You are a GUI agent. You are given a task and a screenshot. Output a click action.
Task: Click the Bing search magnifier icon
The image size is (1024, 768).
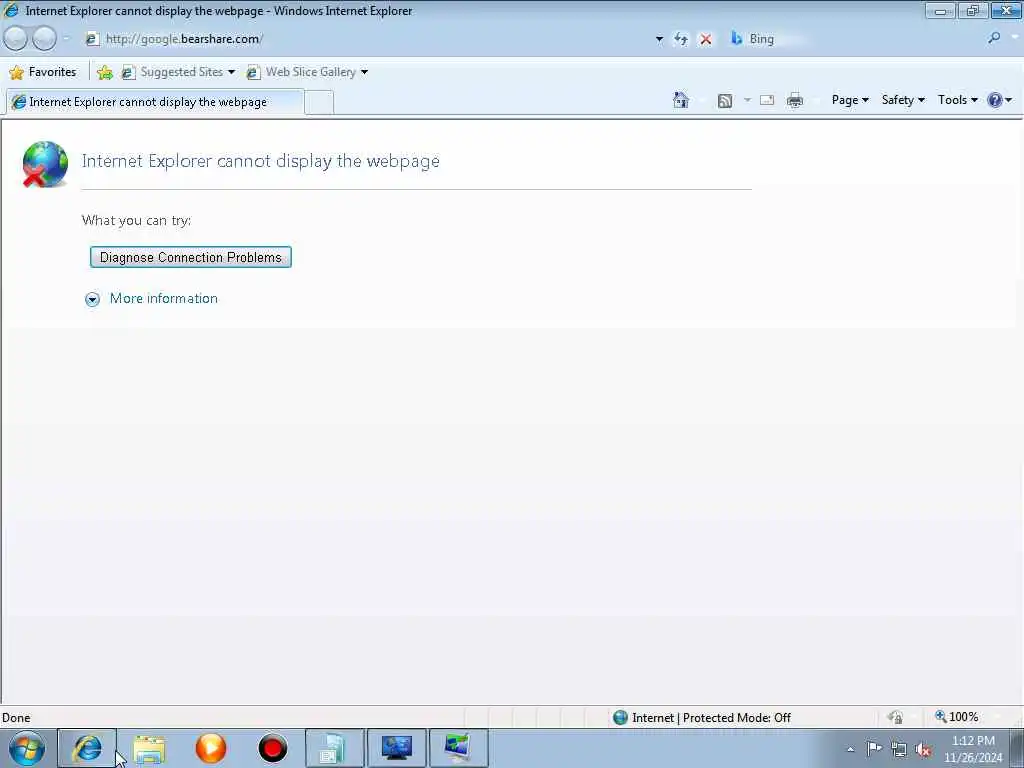point(994,39)
